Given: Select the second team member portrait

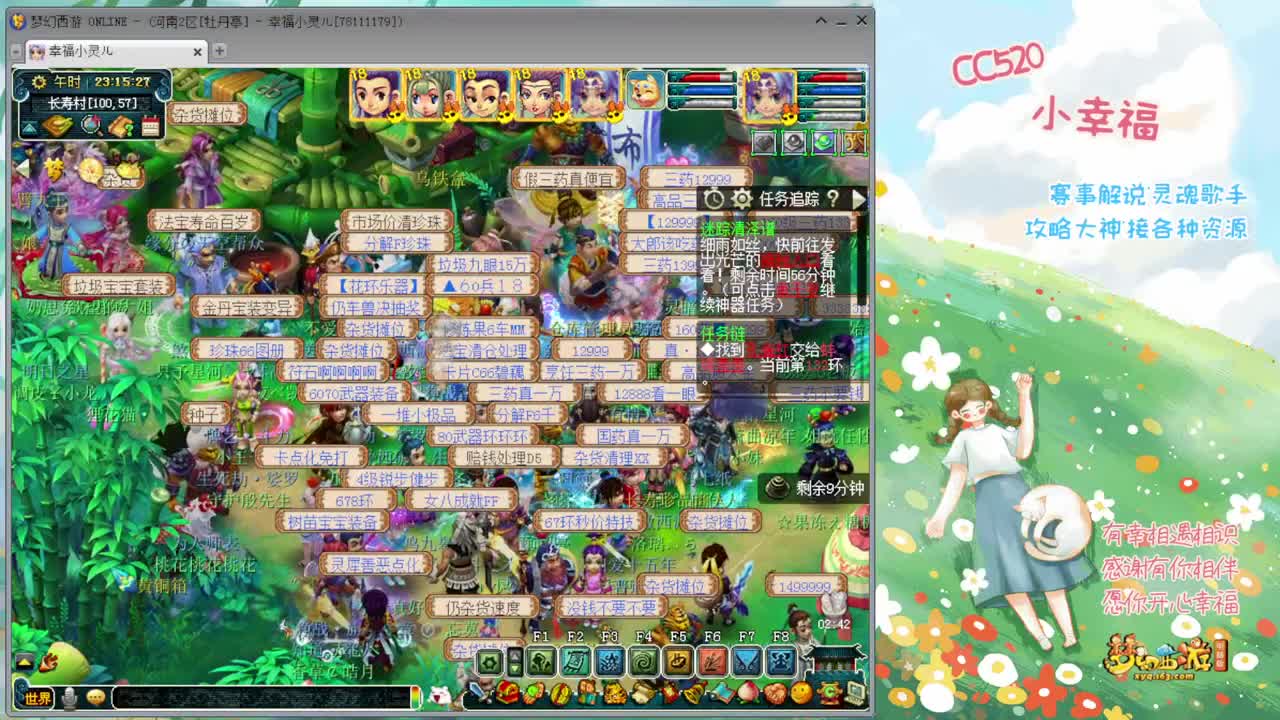Looking at the screenshot, I should [430, 95].
